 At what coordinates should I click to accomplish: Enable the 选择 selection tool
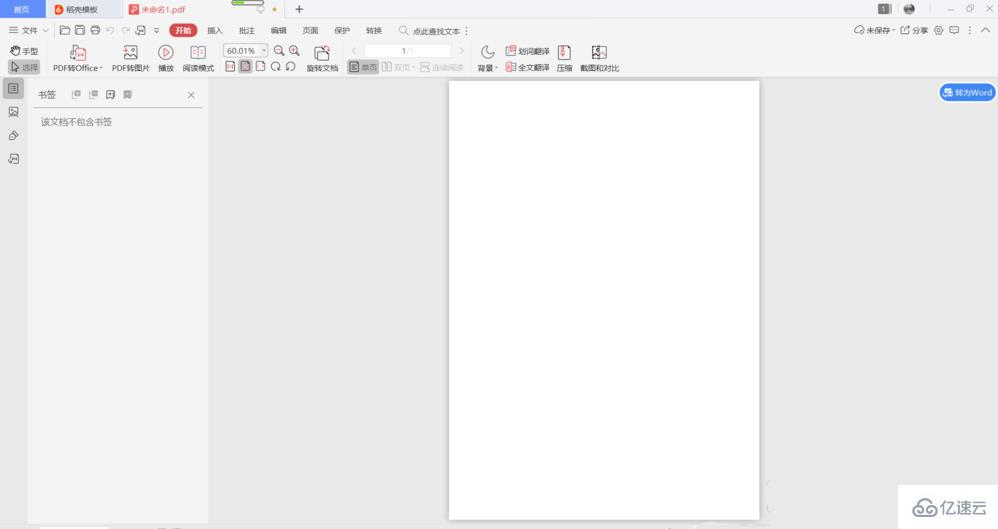tap(24, 67)
